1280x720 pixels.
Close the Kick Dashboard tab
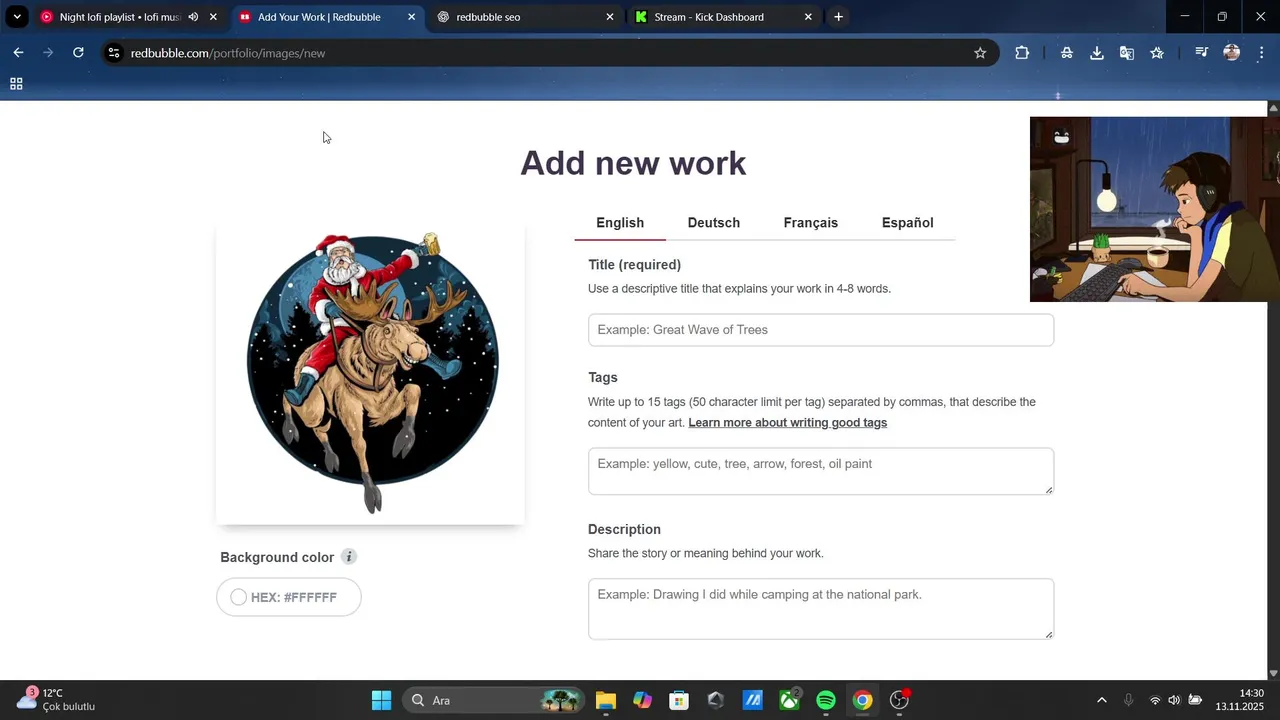[808, 17]
